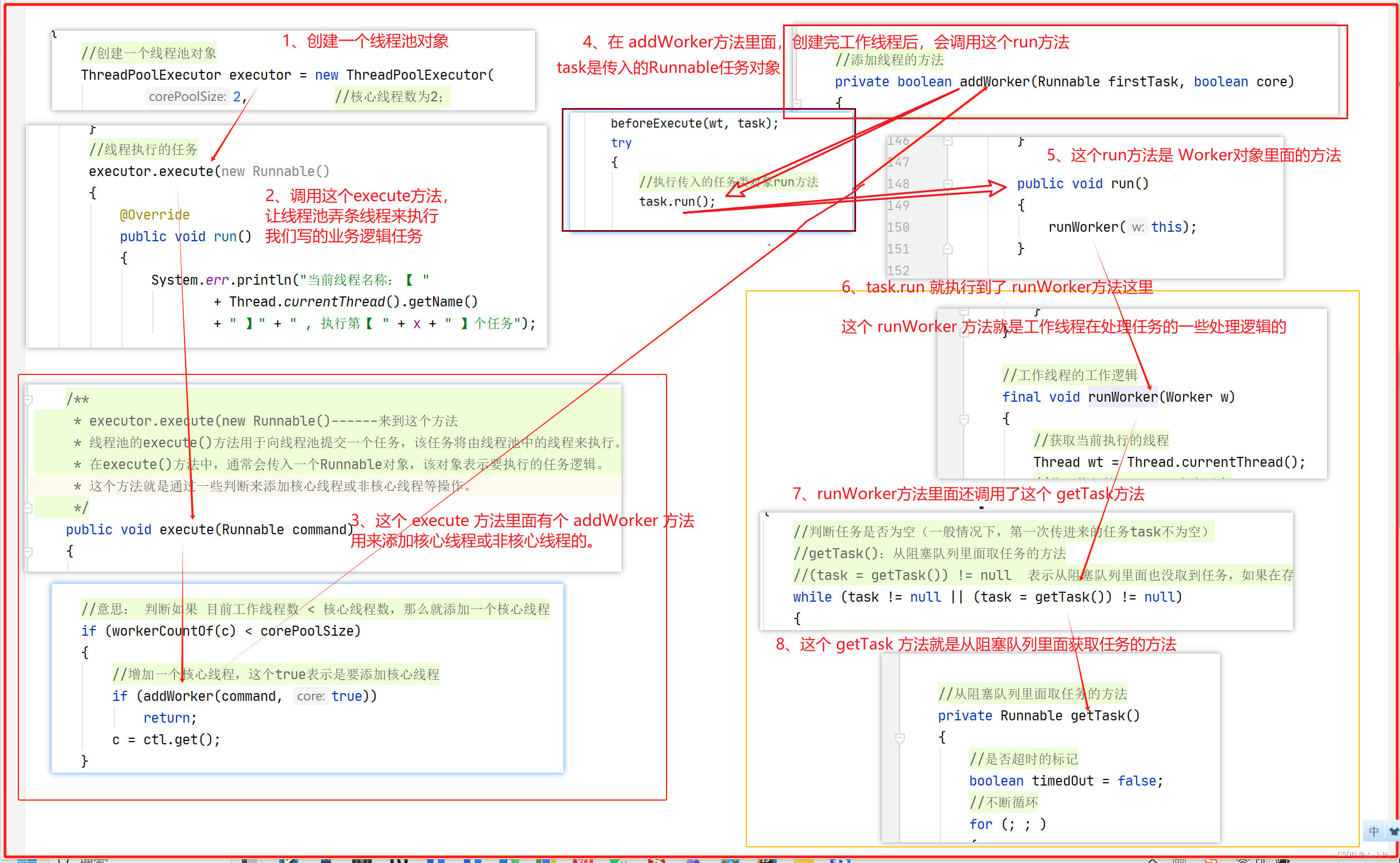The width and height of the screenshot is (1400, 863).
Task: Click the //工作线程的工作逻辑 comment
Action: pos(1070,375)
